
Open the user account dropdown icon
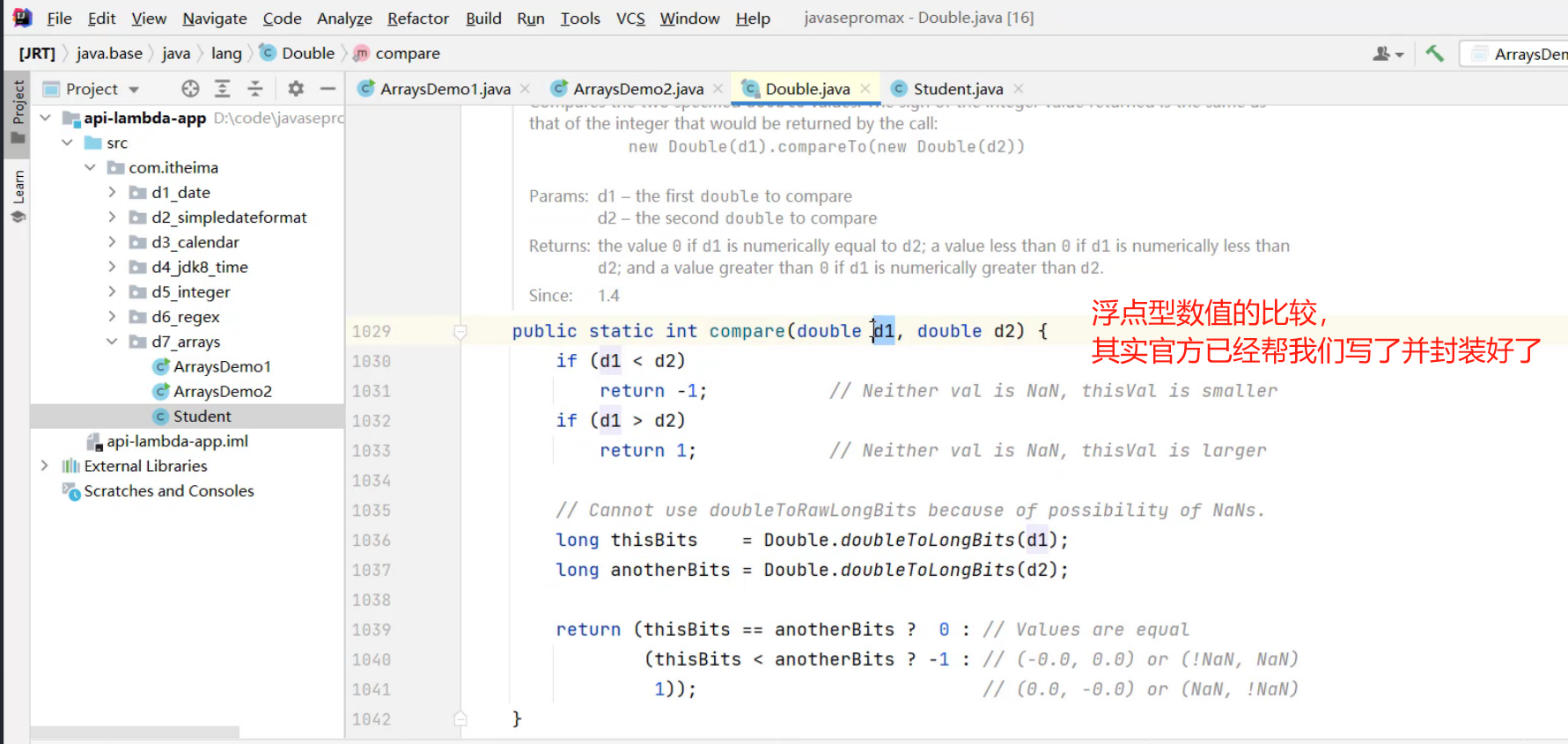tap(1388, 54)
